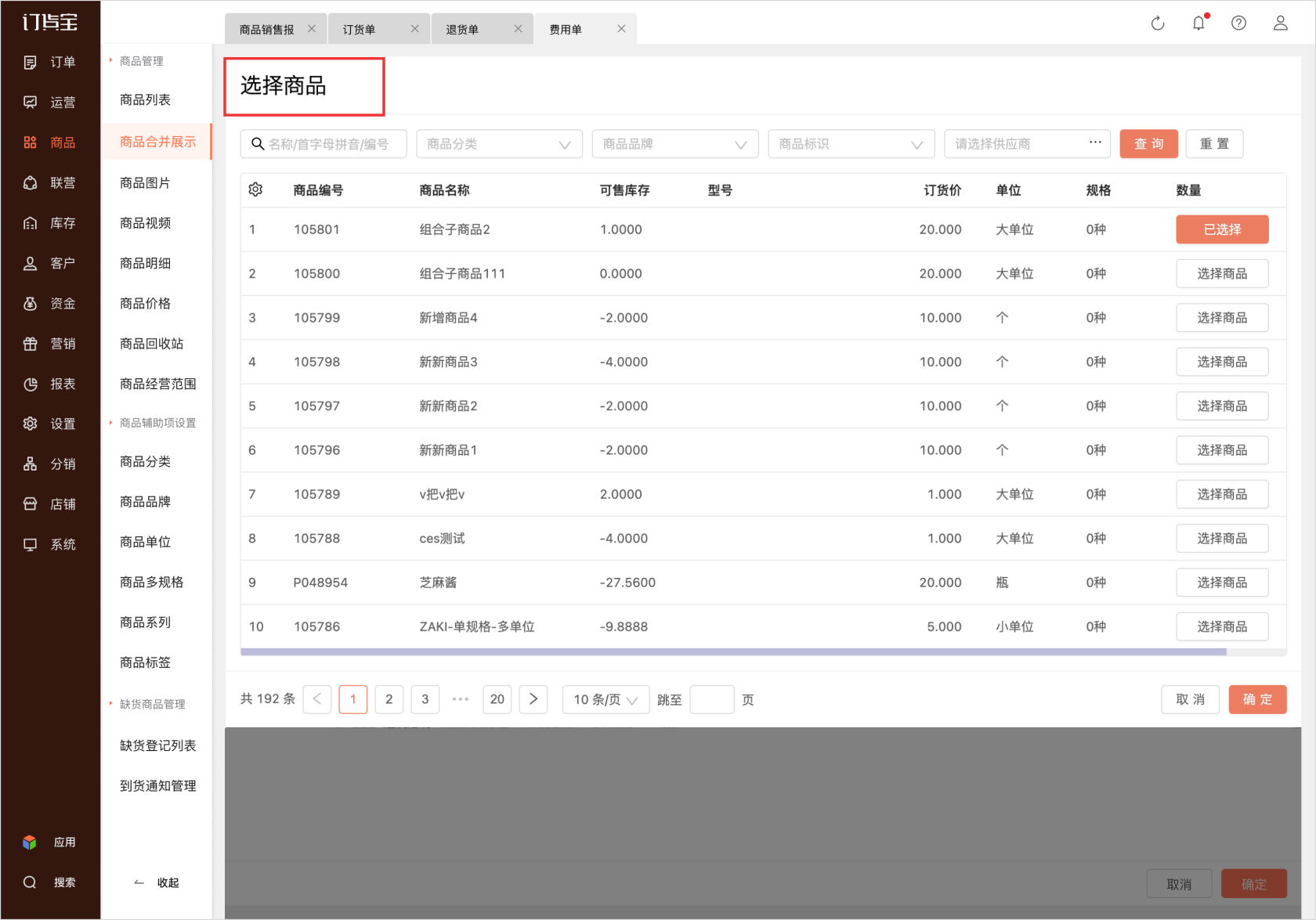Open the 订单 sidebar menu icon
The height and width of the screenshot is (920, 1316).
30,62
